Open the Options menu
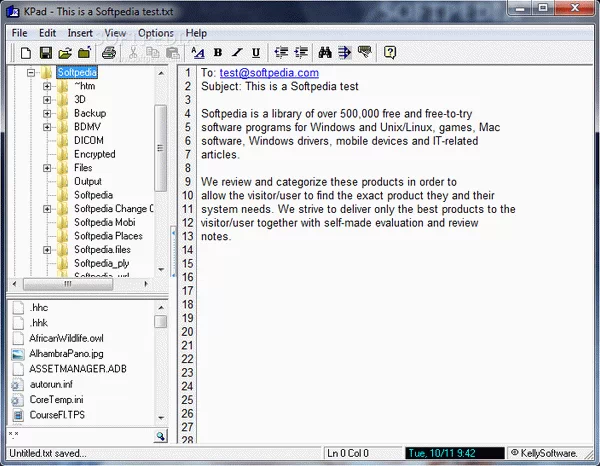 click(x=156, y=33)
